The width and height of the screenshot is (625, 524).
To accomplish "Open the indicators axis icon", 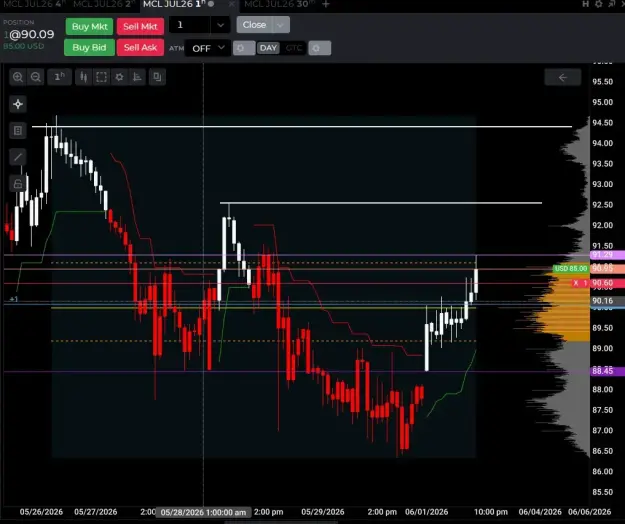I will 137,77.
